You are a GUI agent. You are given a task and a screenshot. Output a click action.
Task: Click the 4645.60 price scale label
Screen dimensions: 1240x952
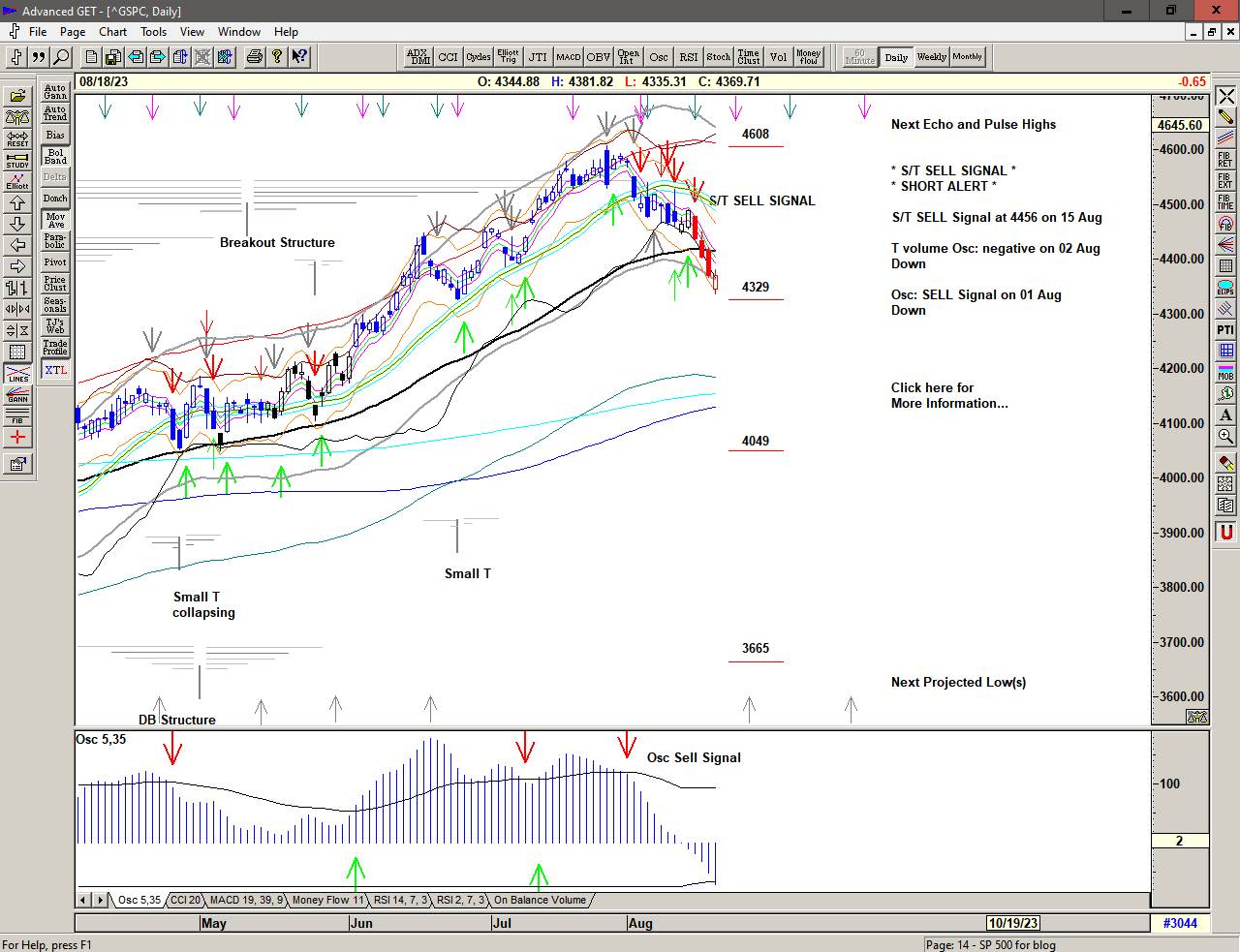point(1179,125)
